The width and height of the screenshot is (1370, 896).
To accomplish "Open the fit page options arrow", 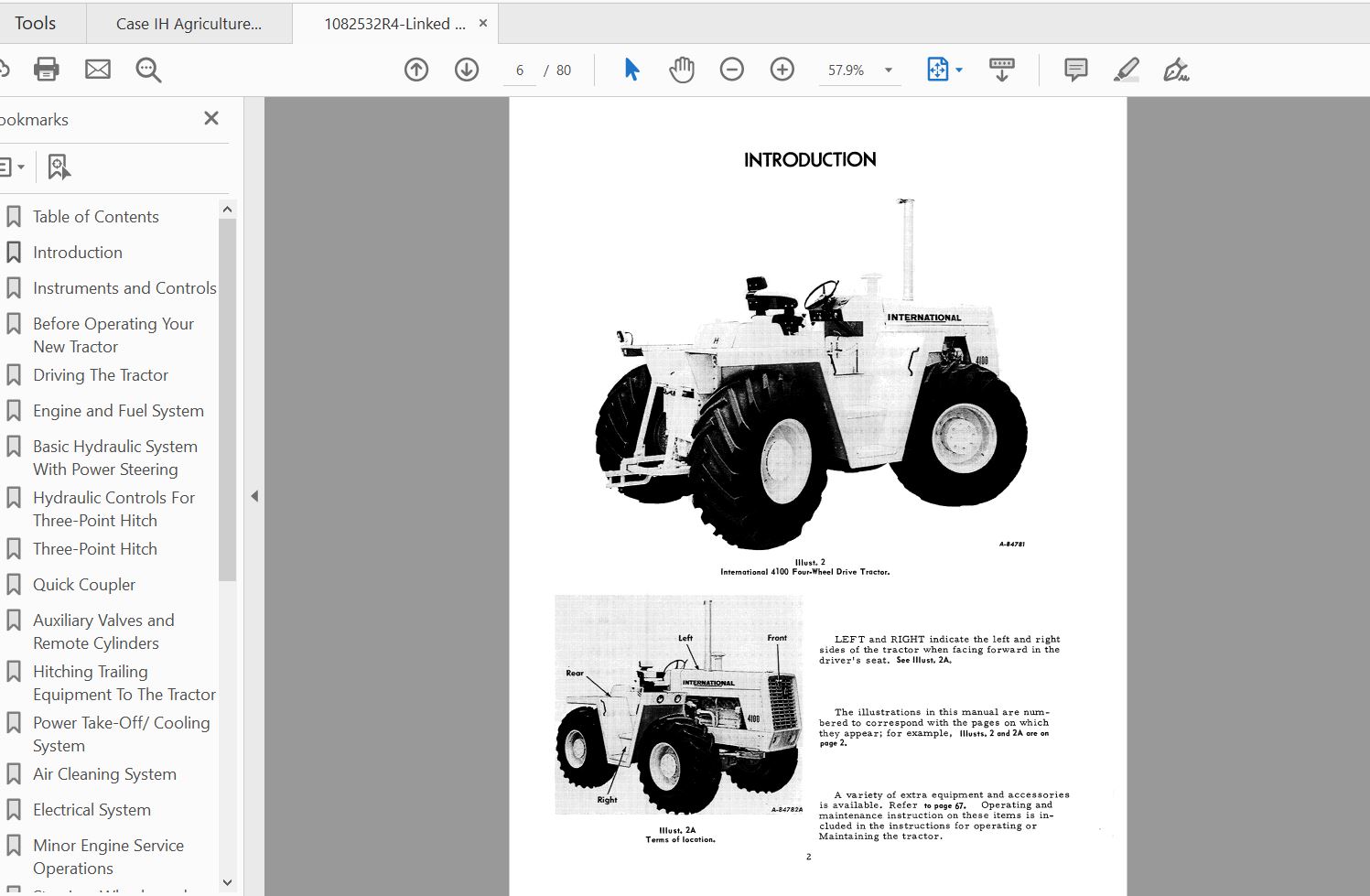I will pyautogui.click(x=959, y=70).
